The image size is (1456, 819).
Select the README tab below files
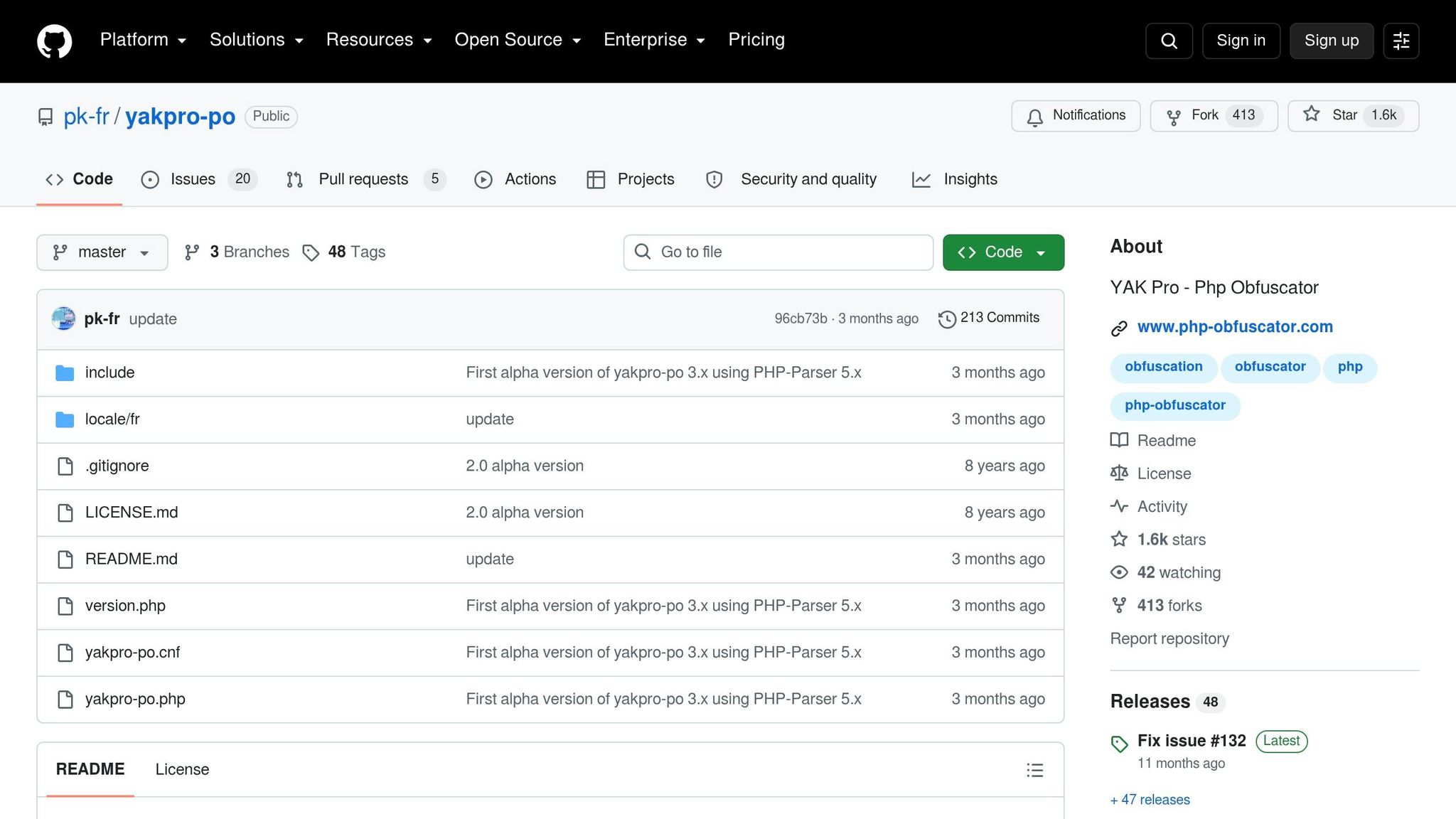point(90,769)
